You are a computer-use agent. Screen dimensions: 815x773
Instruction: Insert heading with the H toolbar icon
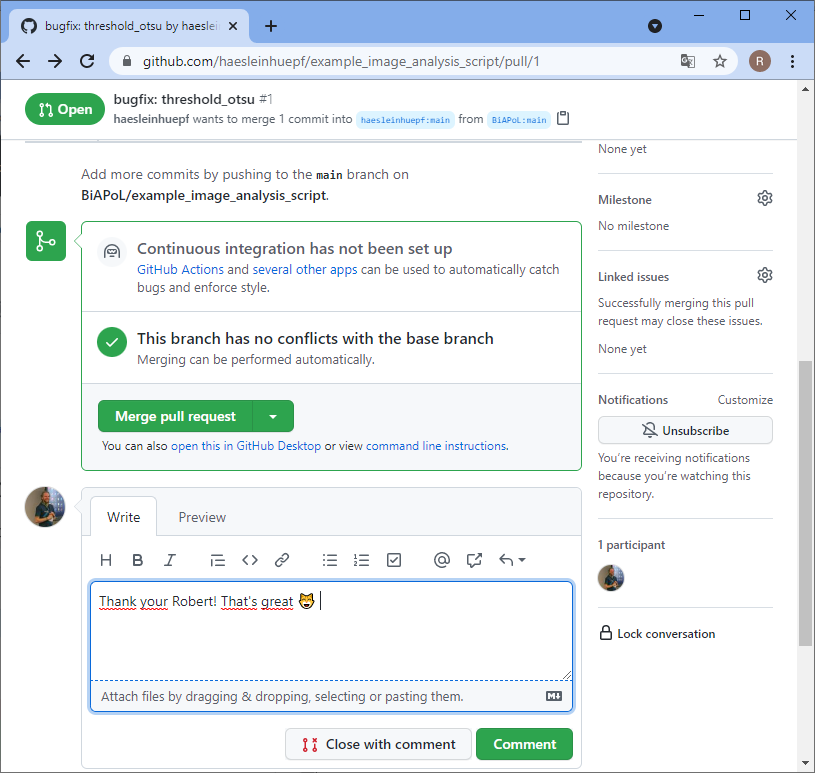[x=106, y=560]
